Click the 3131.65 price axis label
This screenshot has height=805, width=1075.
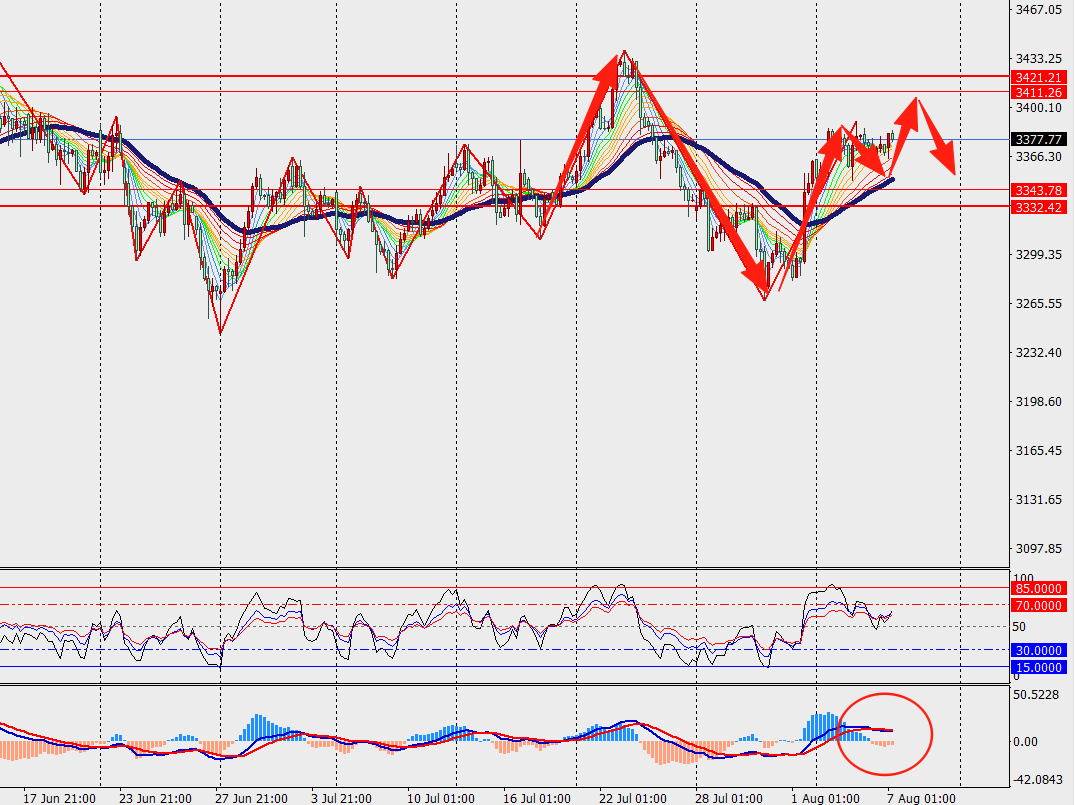pyautogui.click(x=1038, y=499)
